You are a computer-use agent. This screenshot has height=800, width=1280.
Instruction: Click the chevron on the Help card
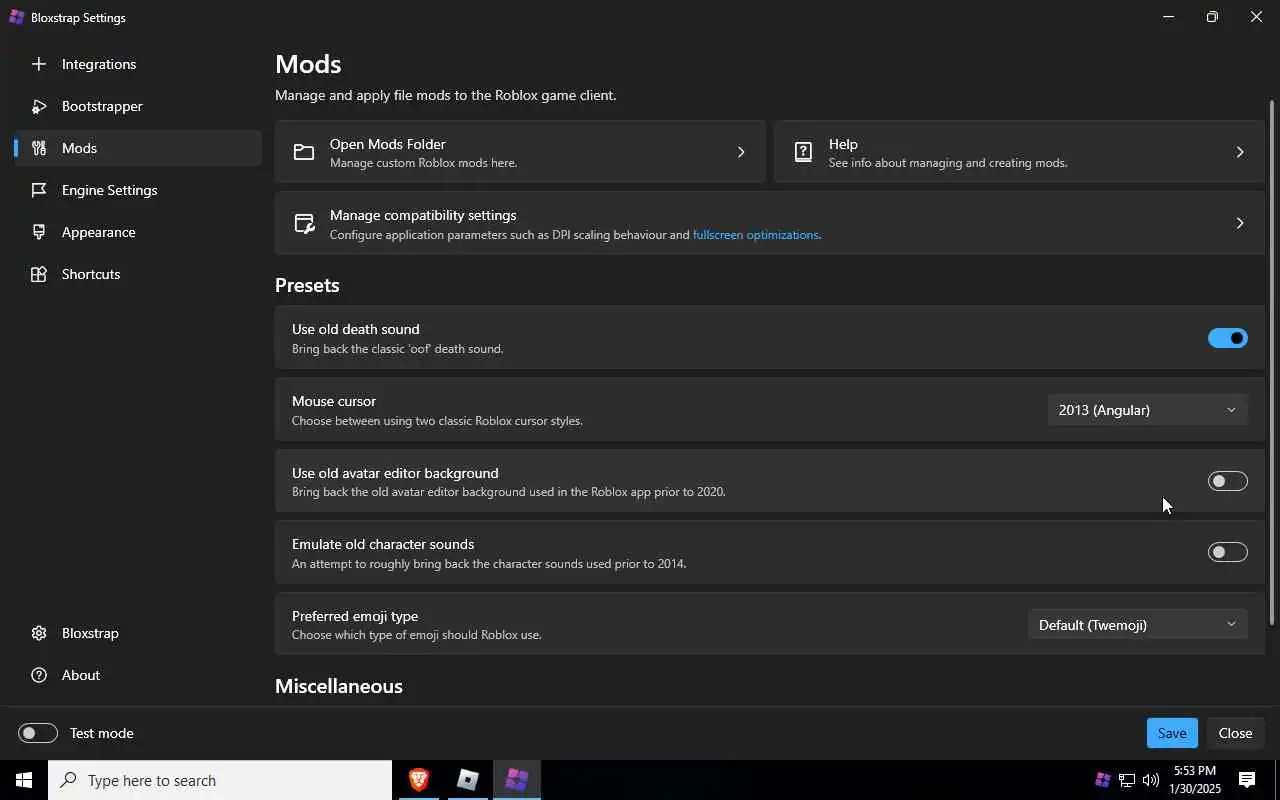click(1240, 152)
